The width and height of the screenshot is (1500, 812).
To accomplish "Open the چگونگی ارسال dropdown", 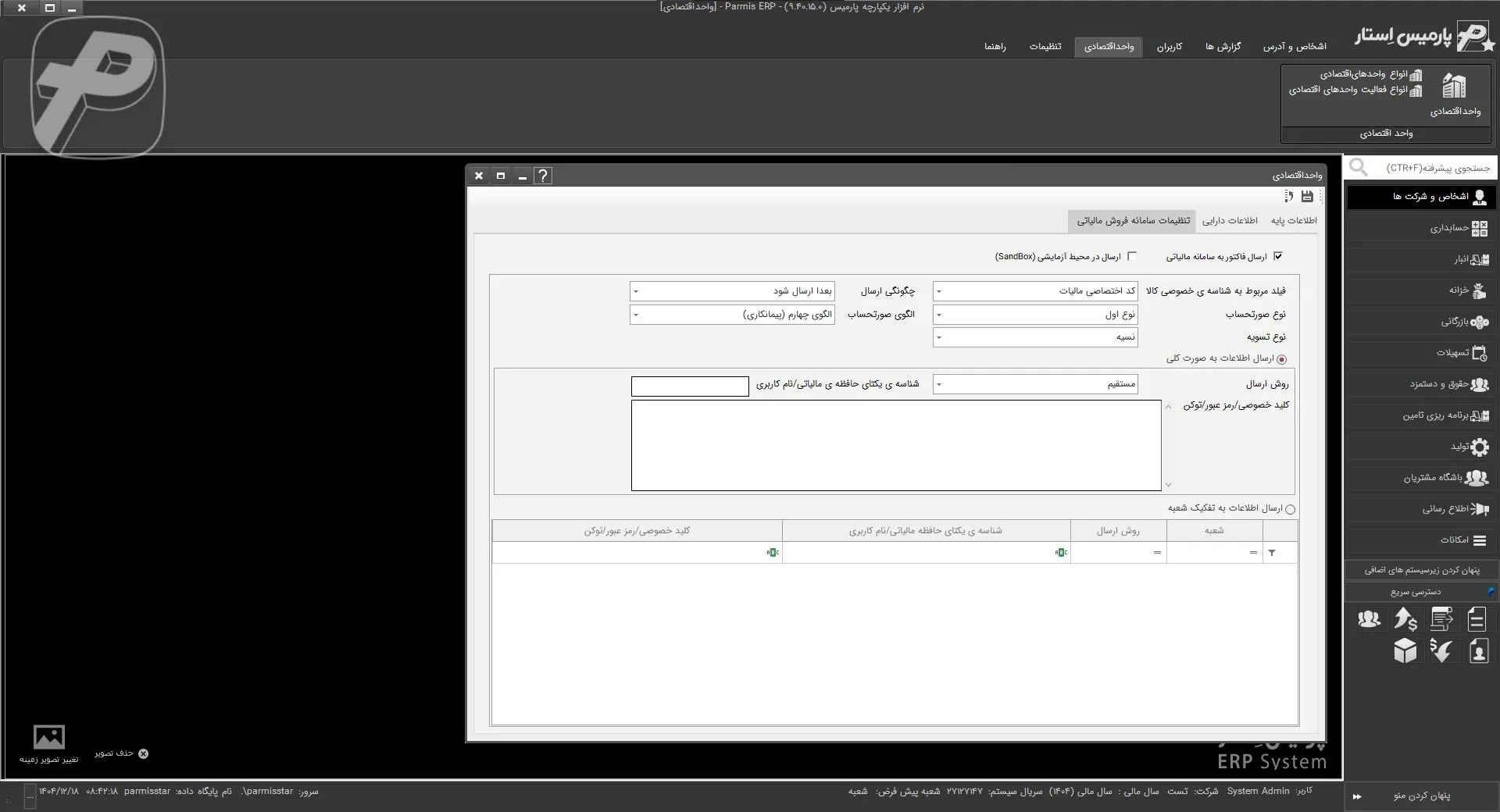I will pos(732,291).
